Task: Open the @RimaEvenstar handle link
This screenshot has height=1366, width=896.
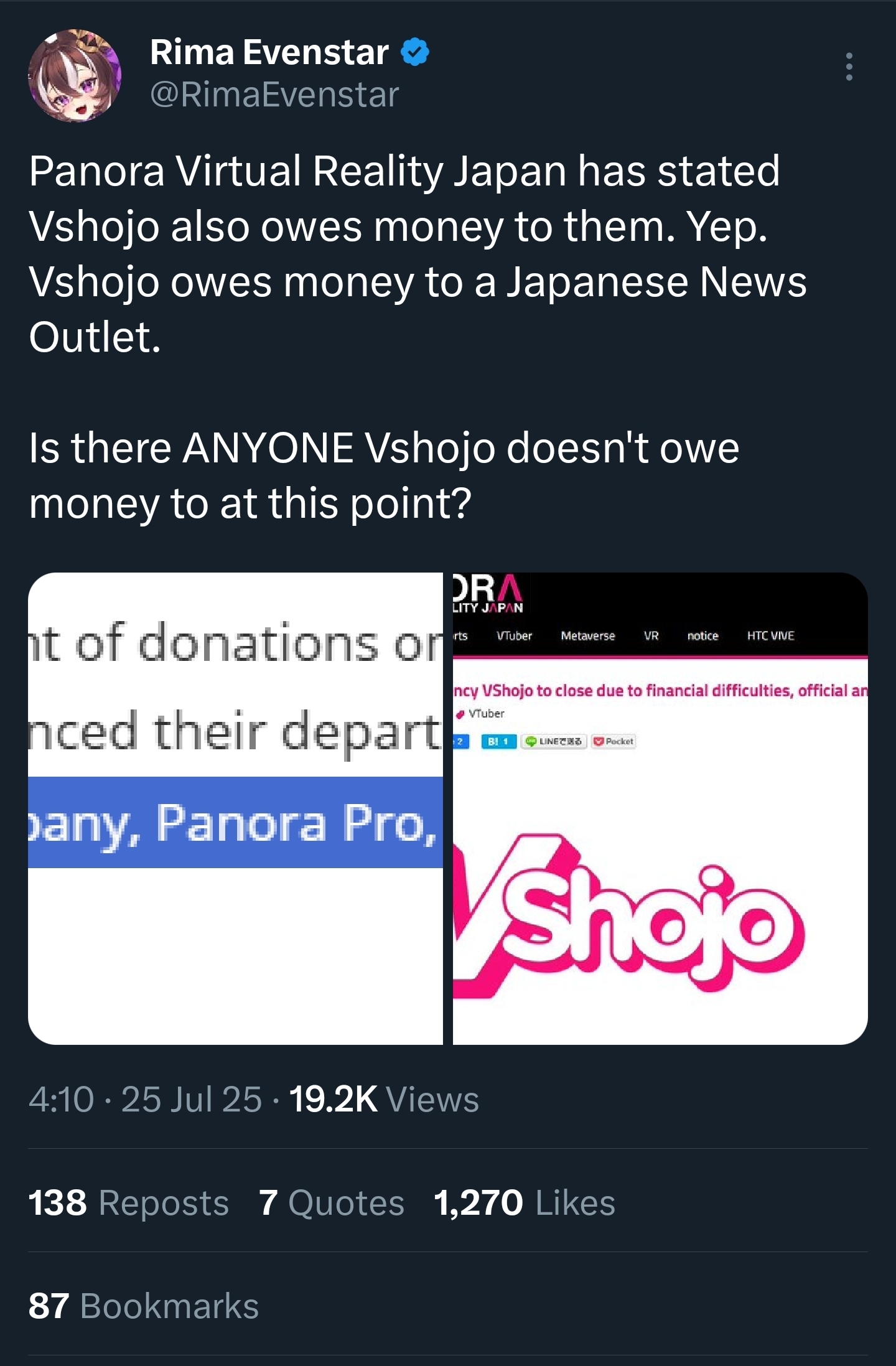Action: tap(274, 95)
